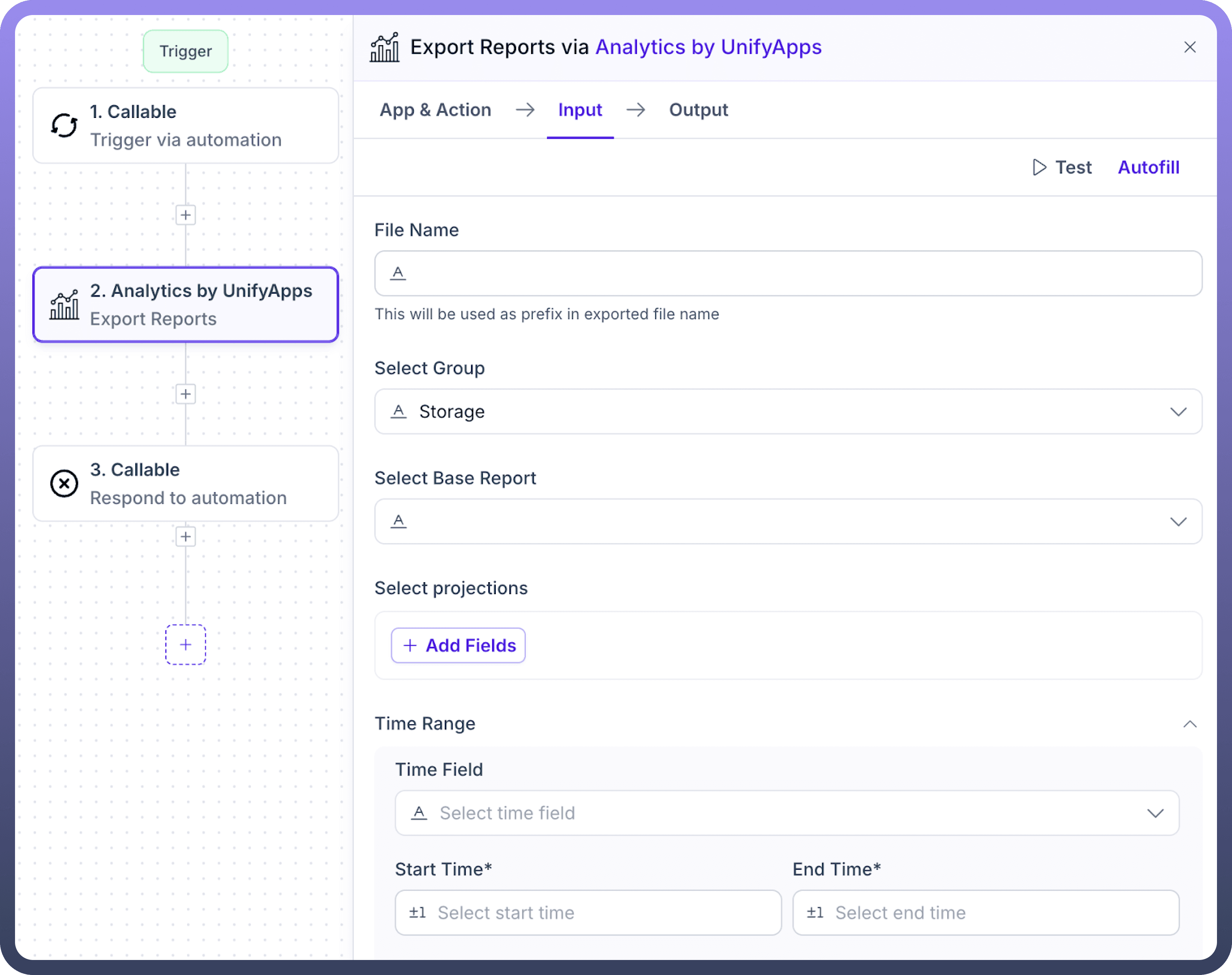Open the Select time field dropdown
The width and height of the screenshot is (1232, 975).
(x=787, y=813)
